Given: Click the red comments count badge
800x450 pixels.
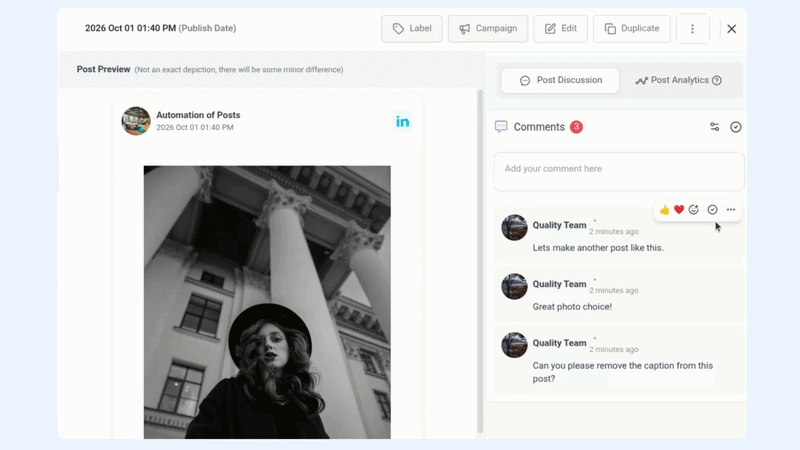Looking at the screenshot, I should [576, 127].
